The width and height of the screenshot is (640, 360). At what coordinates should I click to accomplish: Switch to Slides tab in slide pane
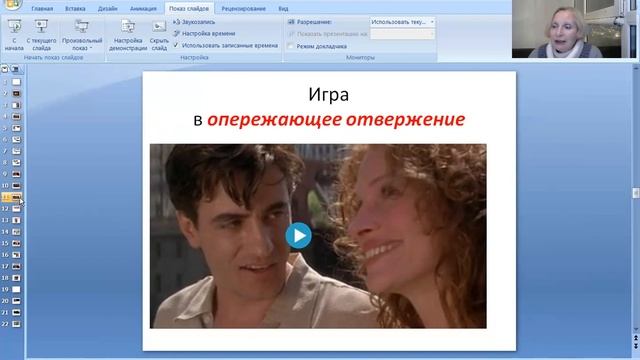point(5,69)
